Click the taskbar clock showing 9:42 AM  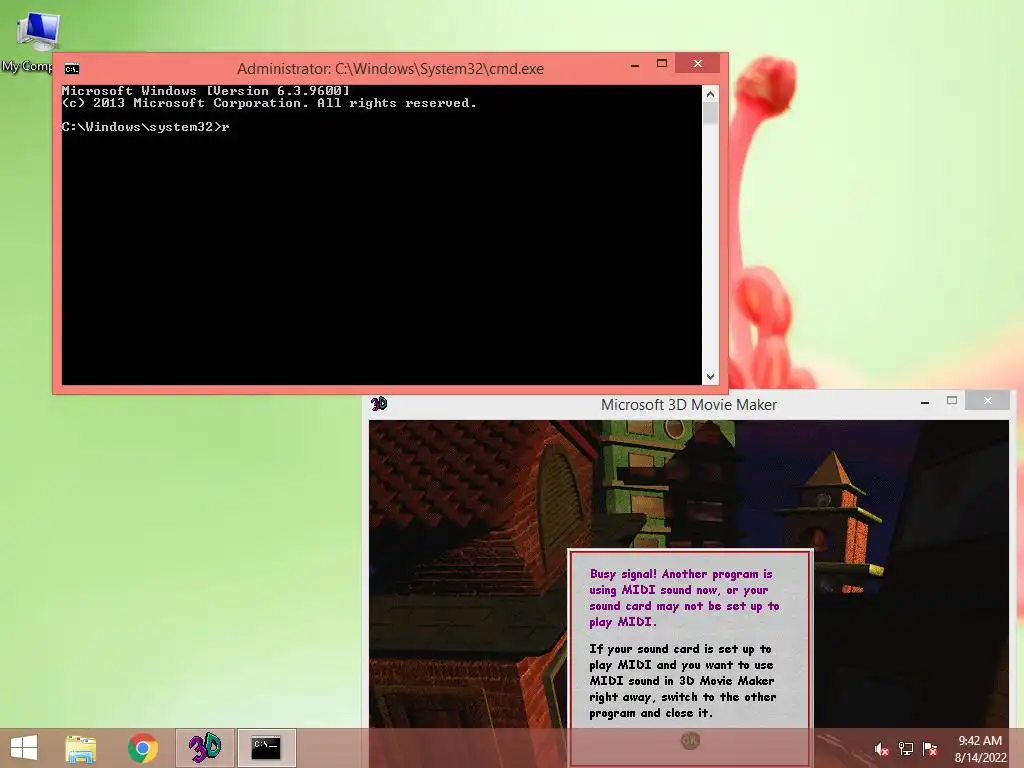[x=980, y=748]
